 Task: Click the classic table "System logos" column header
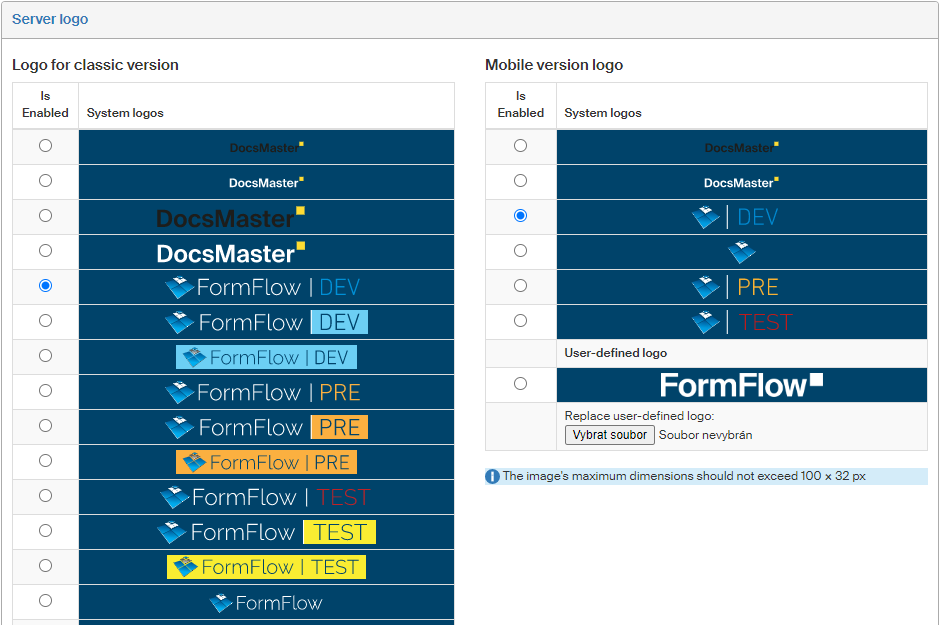[x=125, y=113]
